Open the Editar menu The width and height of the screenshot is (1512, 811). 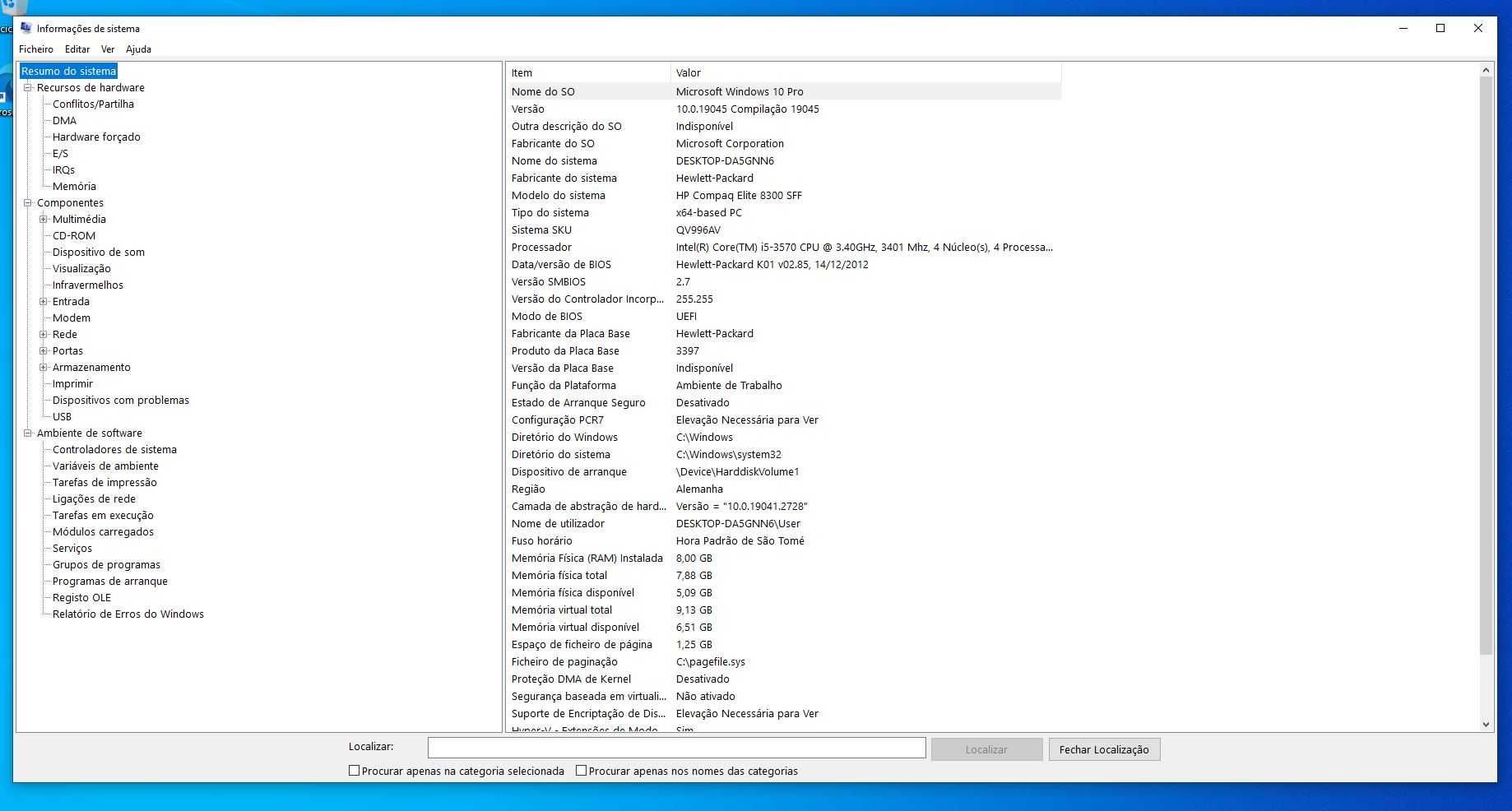[x=77, y=49]
